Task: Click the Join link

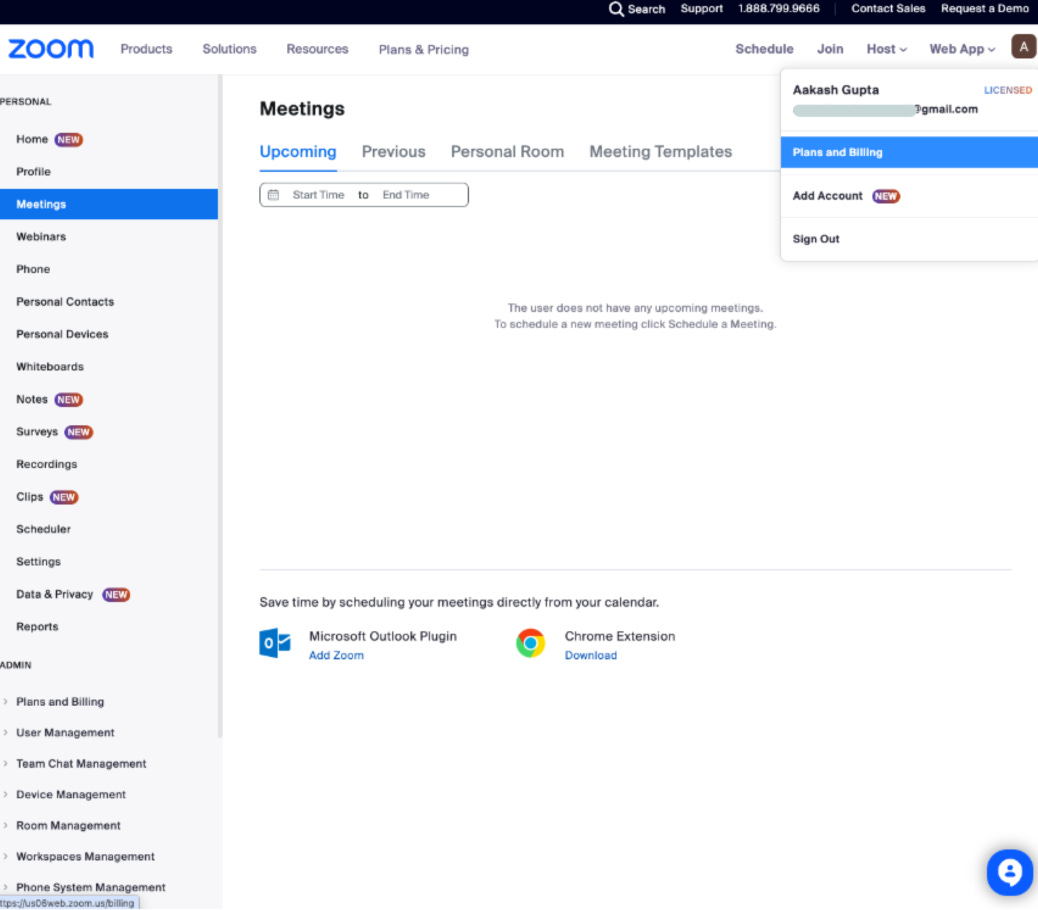Action: (x=830, y=49)
